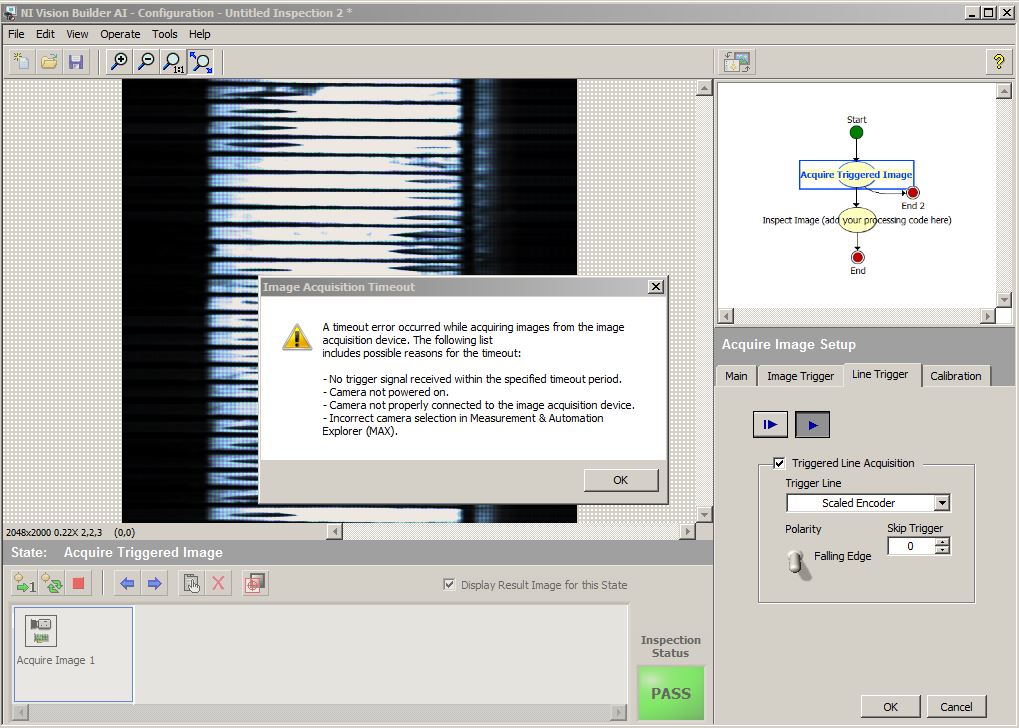Click OK in the Image Acquisition Timeout dialog
Screen dimensions: 1019x728
coord(621,480)
